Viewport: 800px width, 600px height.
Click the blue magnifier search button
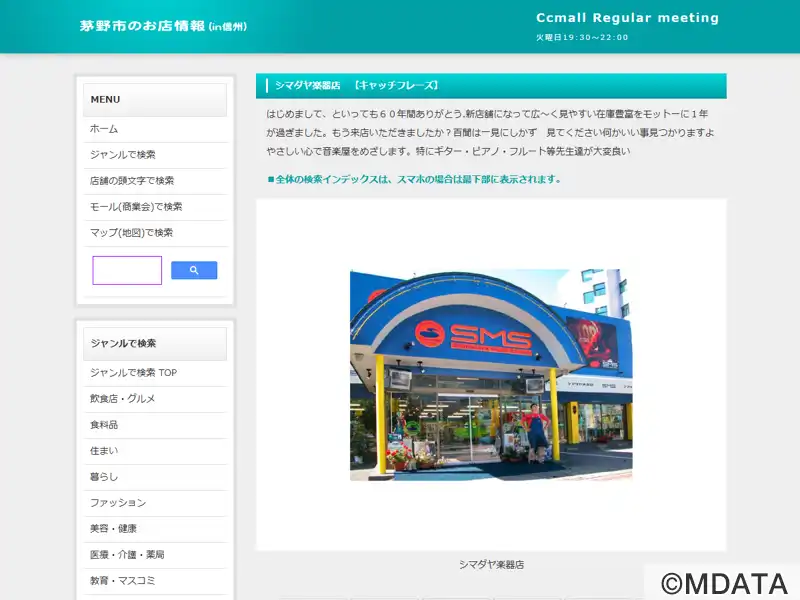pyautogui.click(x=194, y=270)
